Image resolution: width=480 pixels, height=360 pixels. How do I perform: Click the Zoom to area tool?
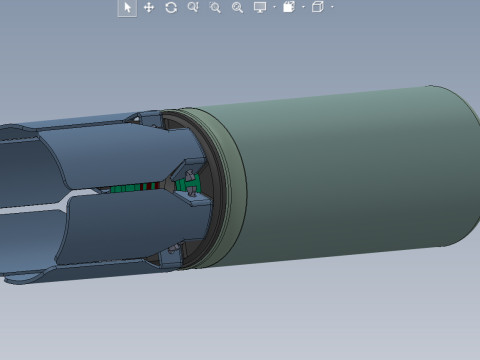coord(215,7)
